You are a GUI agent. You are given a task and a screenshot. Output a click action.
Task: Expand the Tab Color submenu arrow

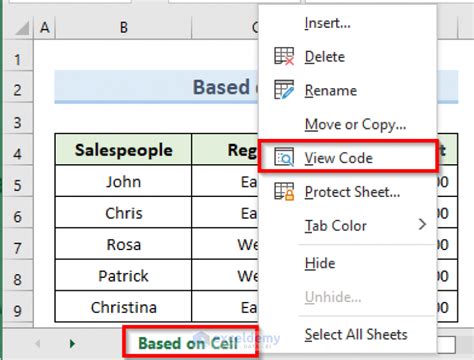tap(422, 224)
